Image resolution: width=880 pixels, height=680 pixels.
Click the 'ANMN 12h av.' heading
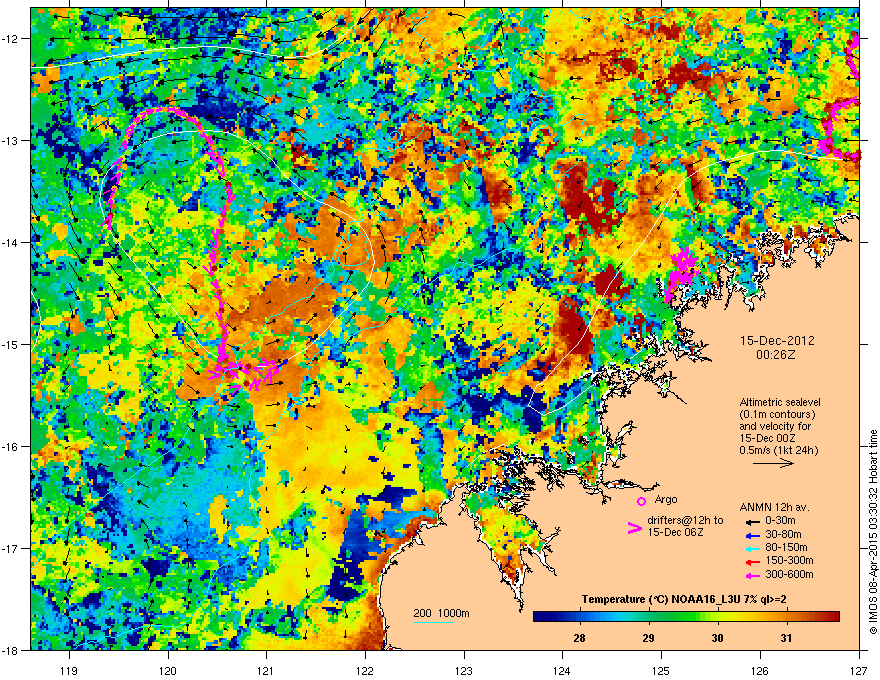(774, 508)
